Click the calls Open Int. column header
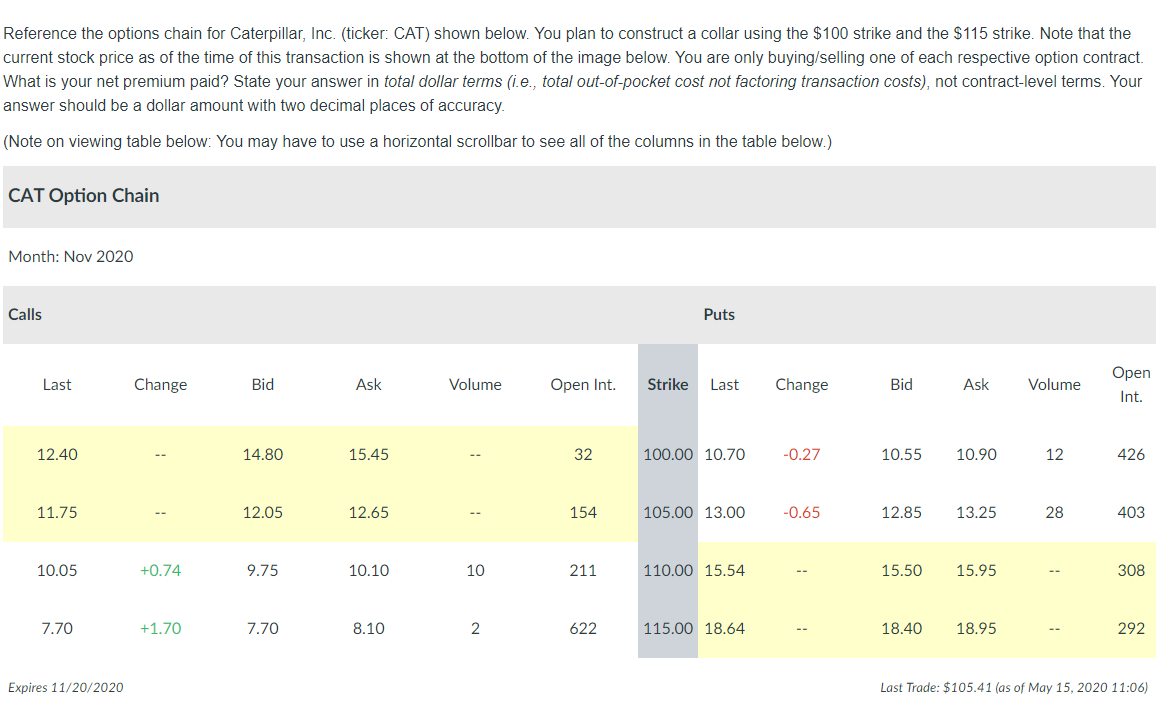This screenshot has width=1166, height=715. (583, 384)
